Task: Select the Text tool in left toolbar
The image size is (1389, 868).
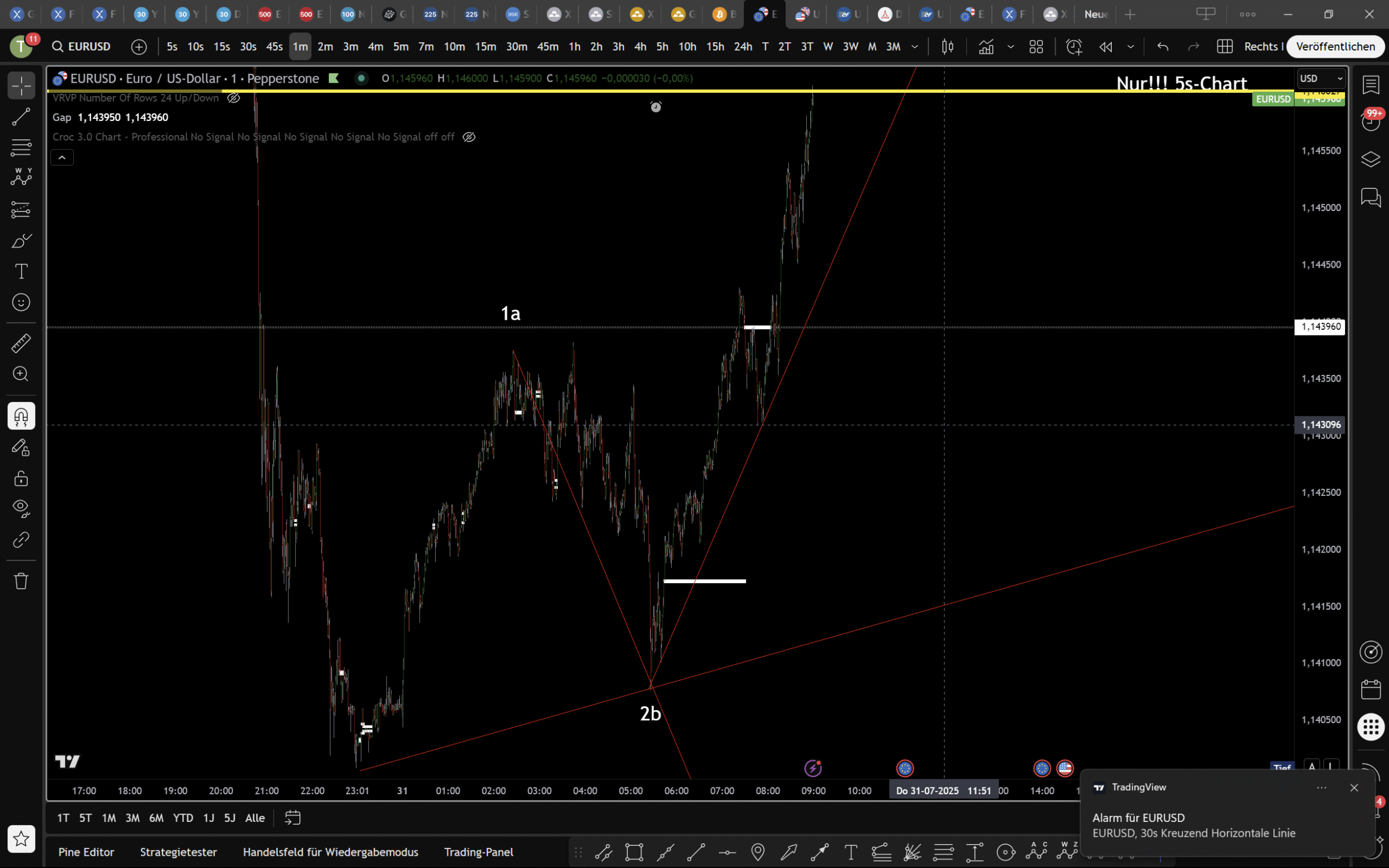Action: (21, 271)
